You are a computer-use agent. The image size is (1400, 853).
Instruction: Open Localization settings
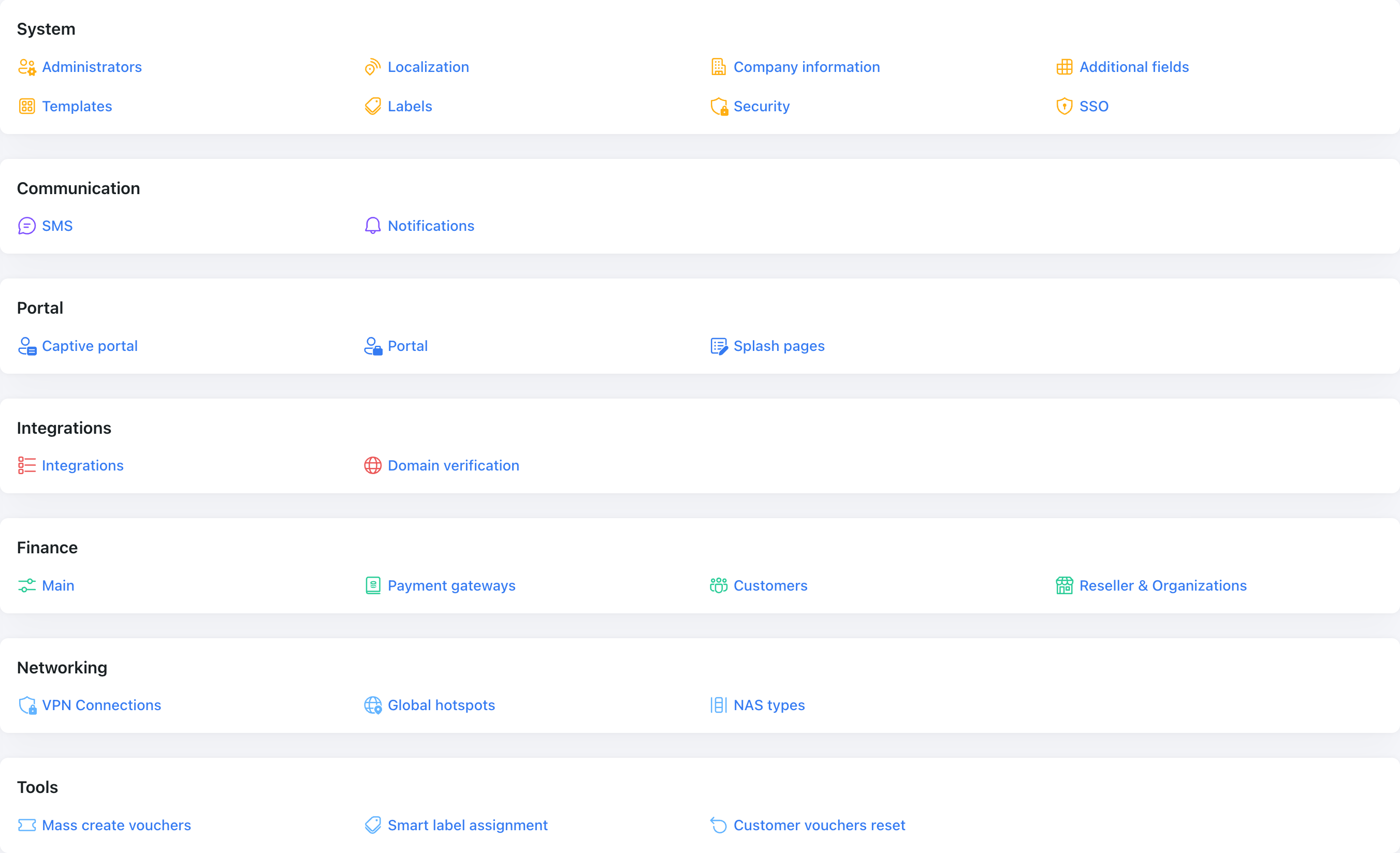(x=428, y=67)
